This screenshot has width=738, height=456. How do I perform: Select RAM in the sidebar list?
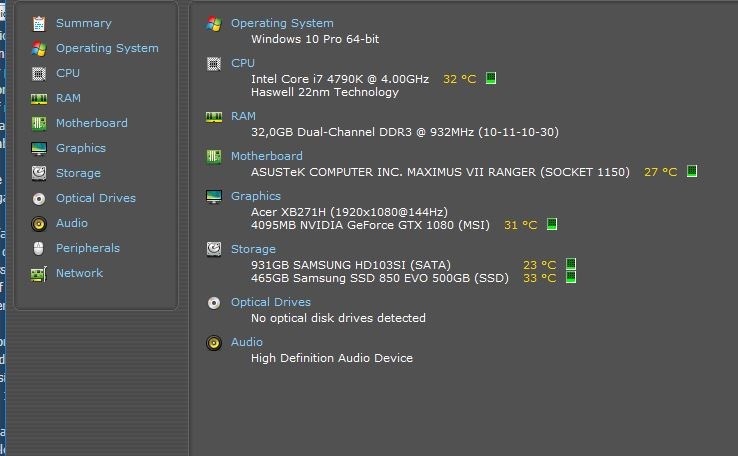point(68,98)
